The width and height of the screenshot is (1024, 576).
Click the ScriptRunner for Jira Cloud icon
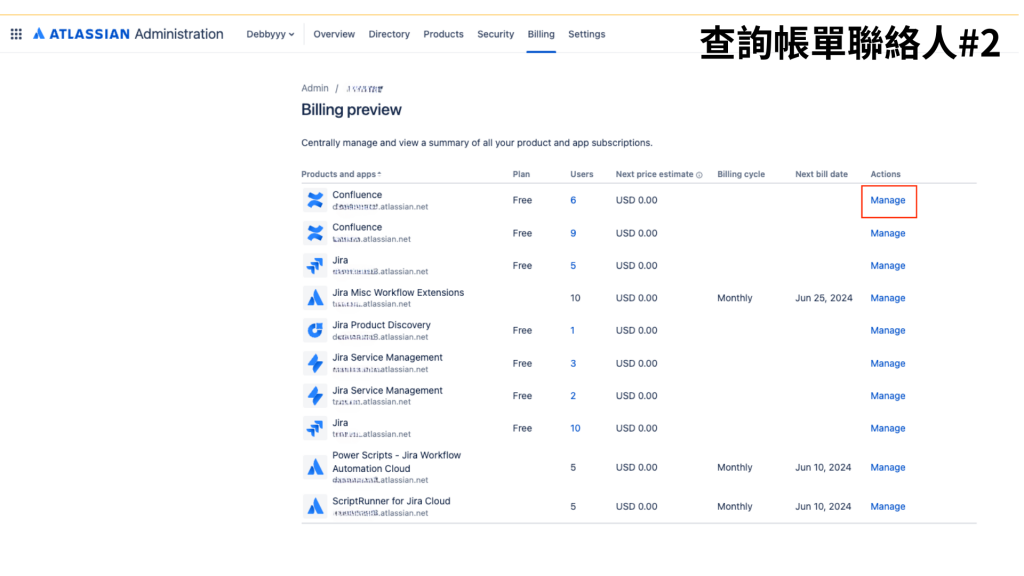(315, 507)
